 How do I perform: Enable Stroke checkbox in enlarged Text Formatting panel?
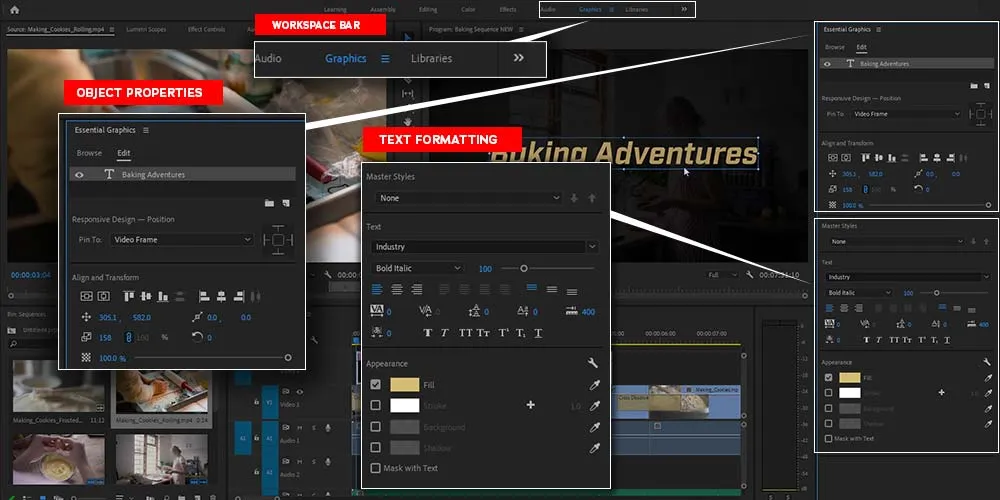376,406
